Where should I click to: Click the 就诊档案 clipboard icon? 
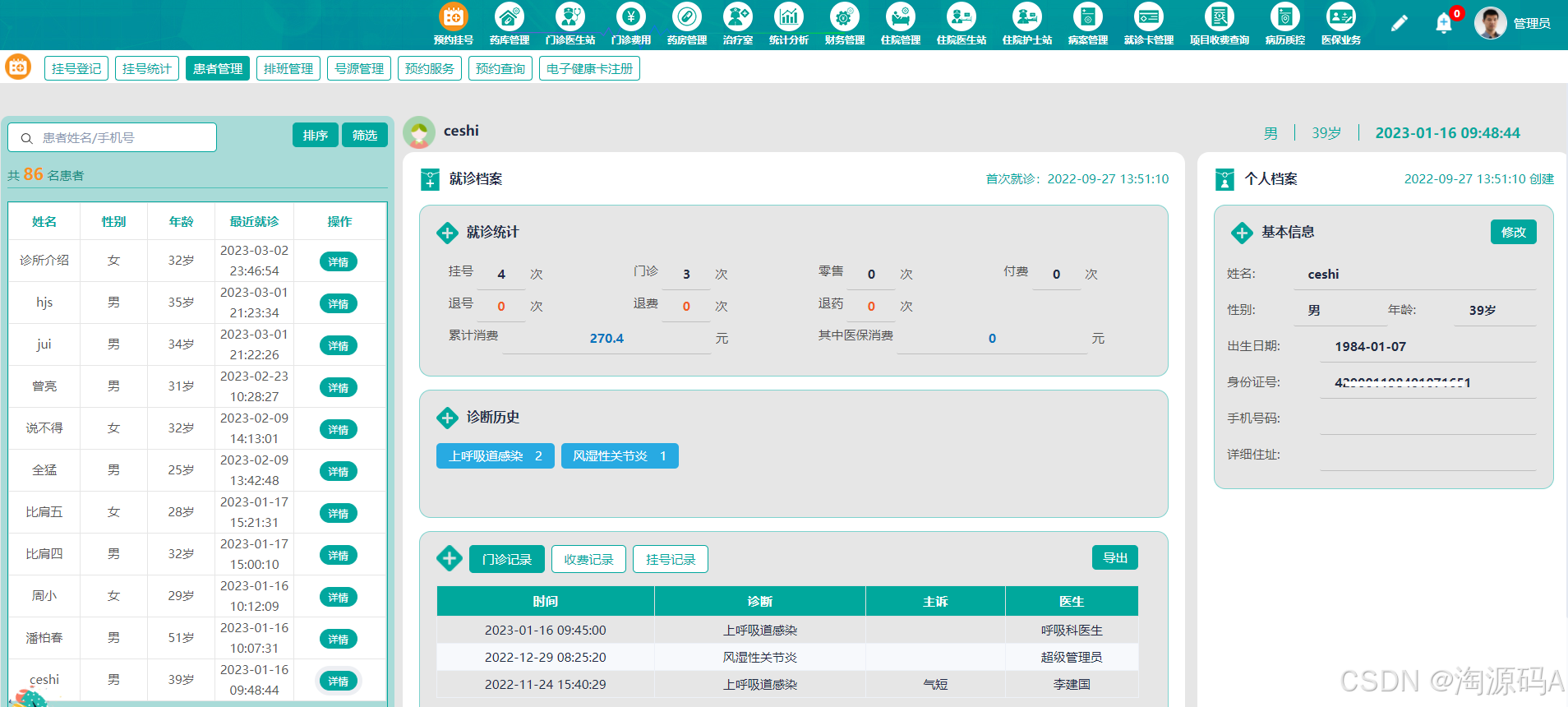click(430, 179)
